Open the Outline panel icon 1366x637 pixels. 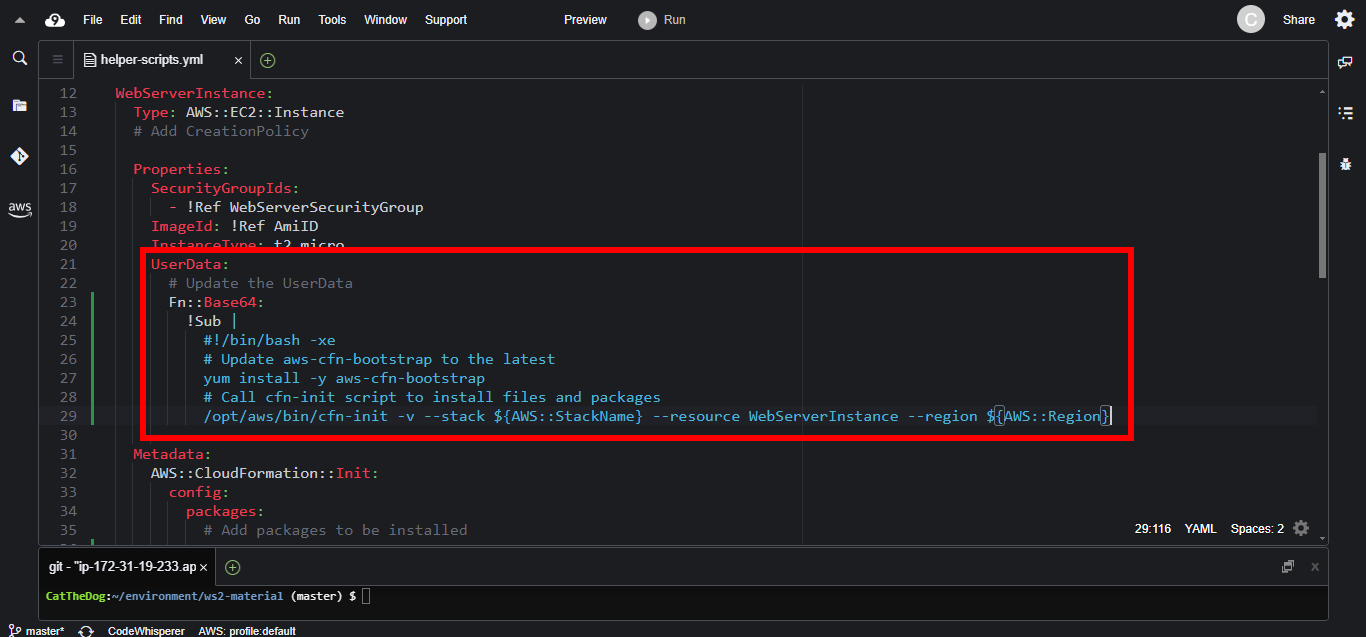(1345, 113)
